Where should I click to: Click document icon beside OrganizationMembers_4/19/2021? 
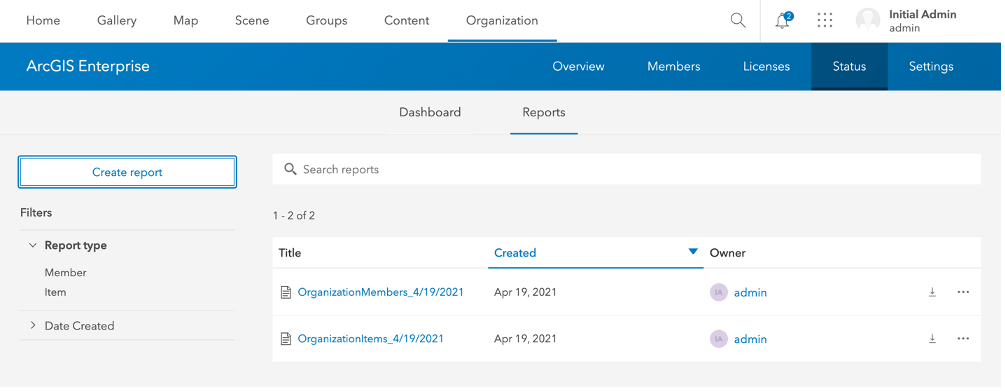pyautogui.click(x=286, y=292)
